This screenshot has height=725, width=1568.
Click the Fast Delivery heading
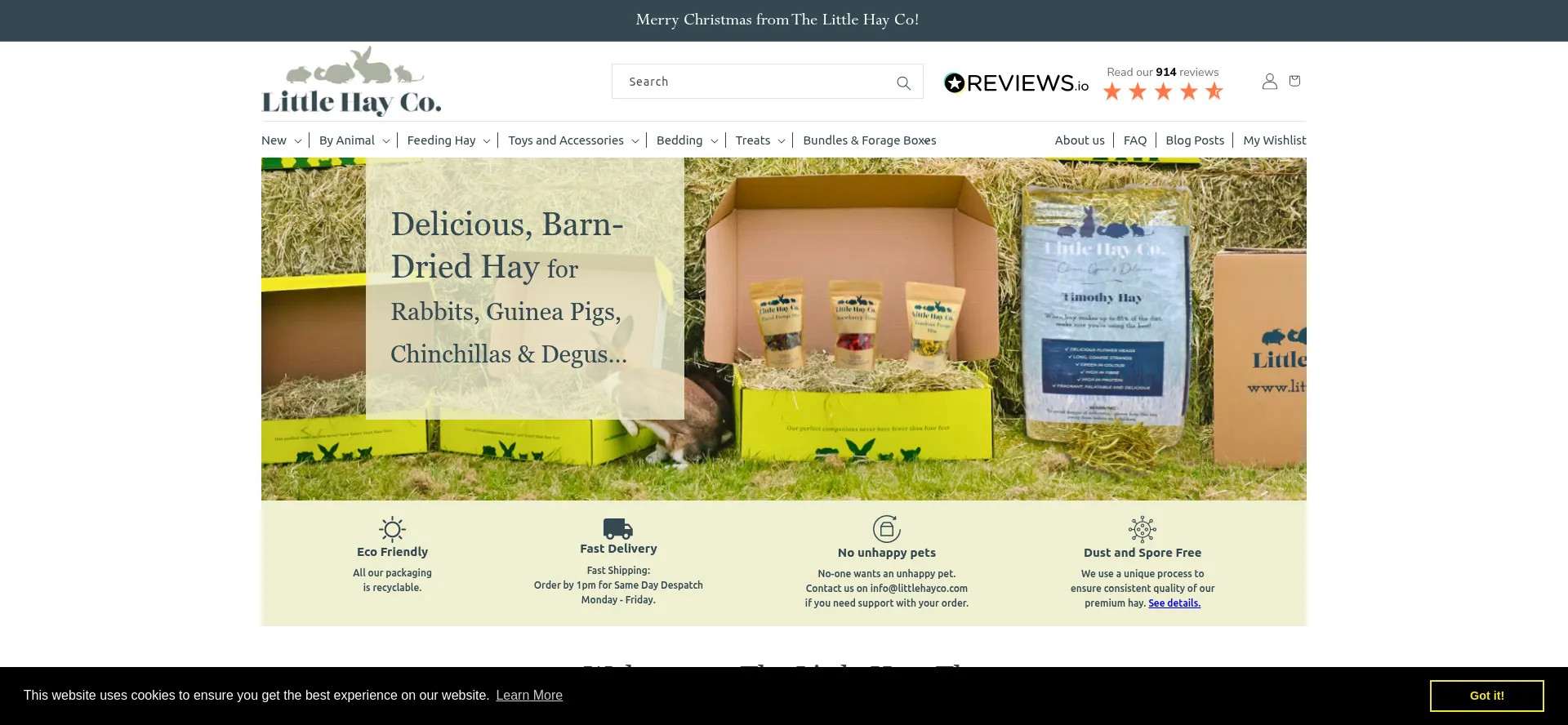tap(618, 549)
